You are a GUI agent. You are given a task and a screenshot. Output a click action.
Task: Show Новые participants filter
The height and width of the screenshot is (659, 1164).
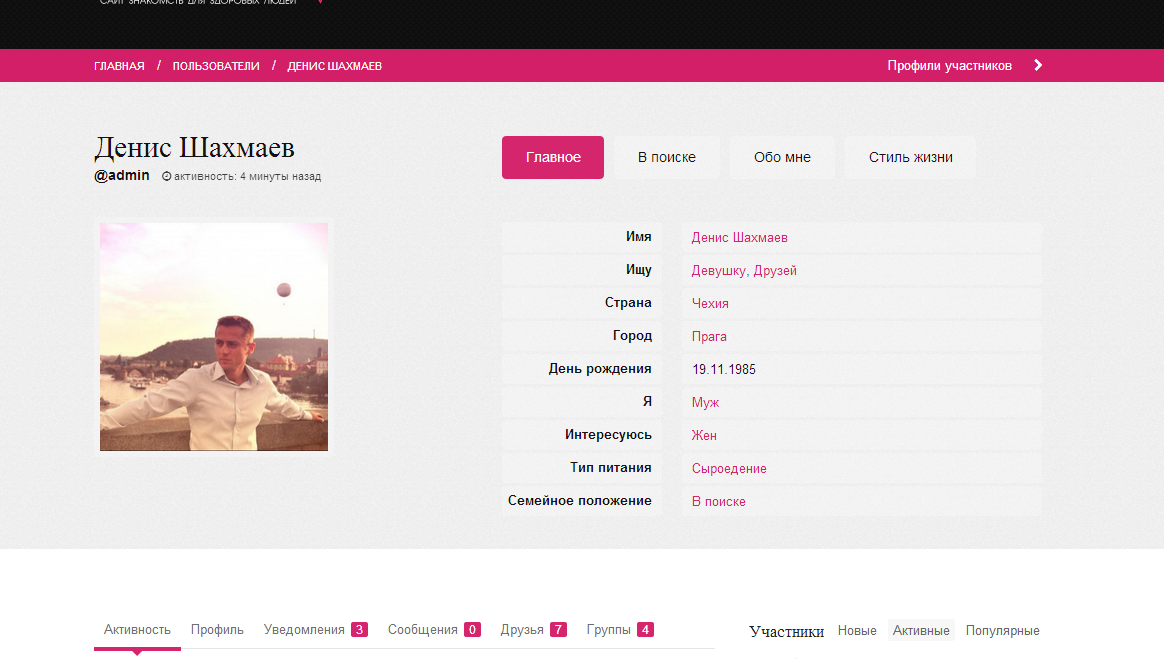pos(857,631)
